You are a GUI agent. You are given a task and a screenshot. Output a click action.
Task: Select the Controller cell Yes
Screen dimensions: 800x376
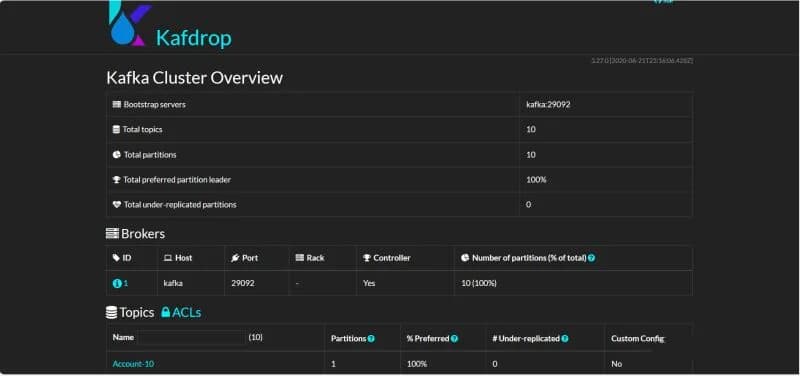tap(369, 283)
